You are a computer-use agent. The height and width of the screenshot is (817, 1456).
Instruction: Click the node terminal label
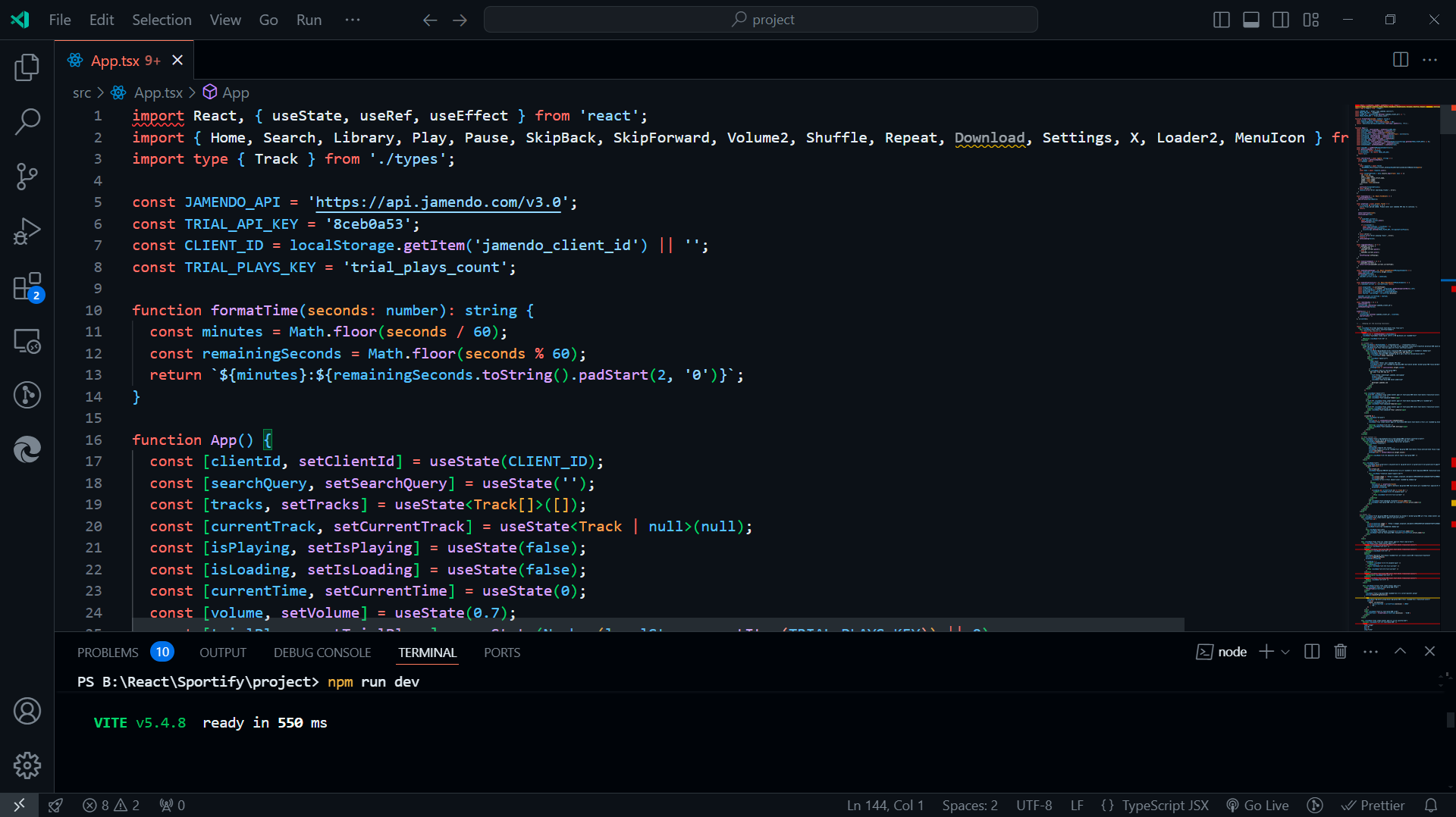1222,652
